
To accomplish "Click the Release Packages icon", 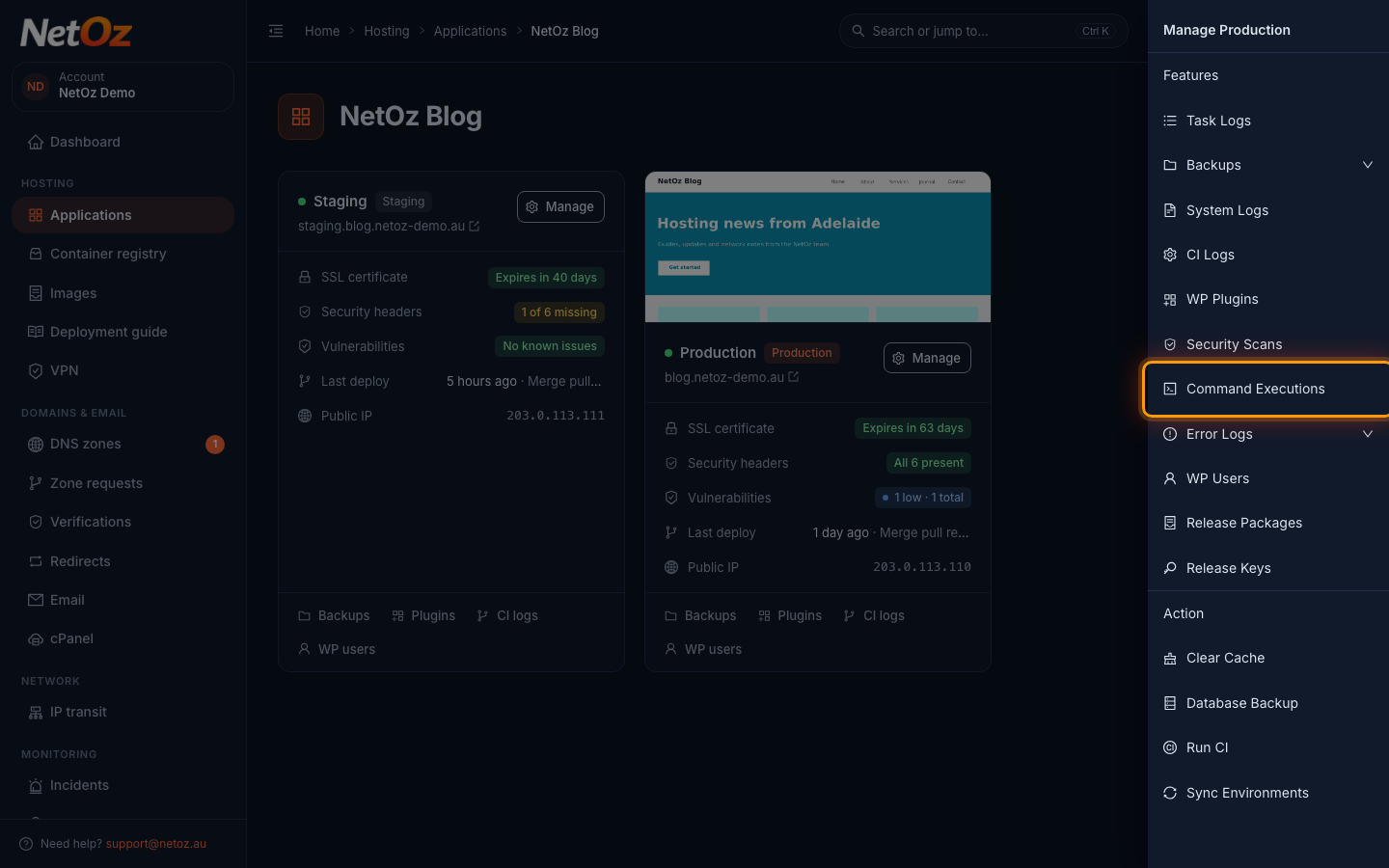I will 1170,523.
